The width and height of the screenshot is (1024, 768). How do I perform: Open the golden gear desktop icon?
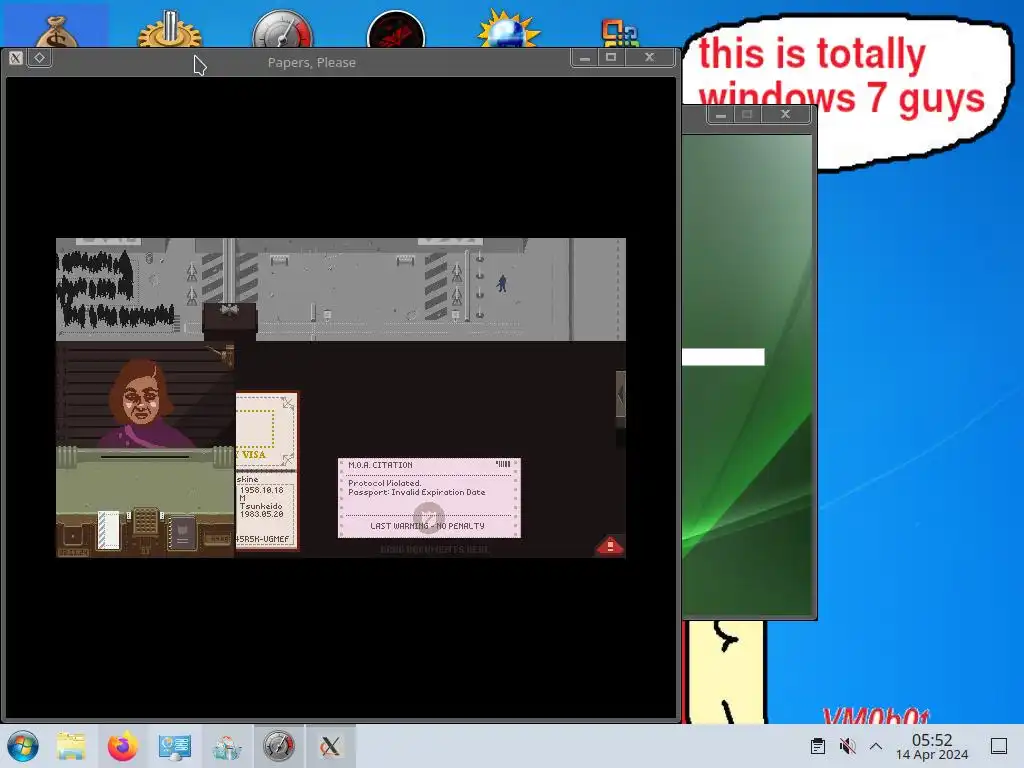pos(170,29)
